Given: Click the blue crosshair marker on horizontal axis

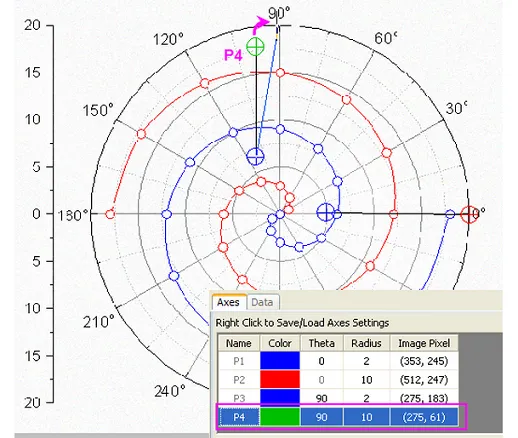Looking at the screenshot, I should pos(325,212).
